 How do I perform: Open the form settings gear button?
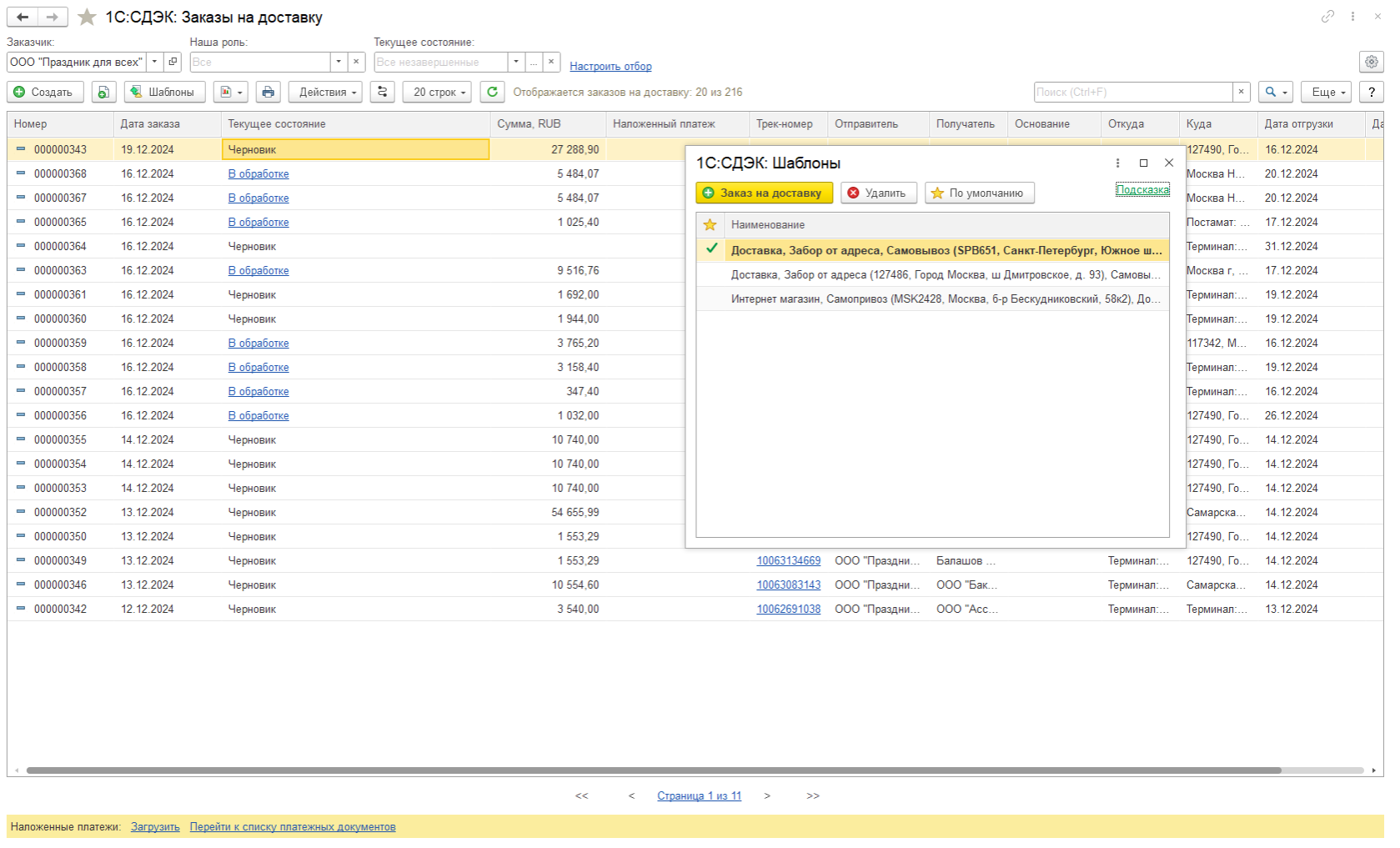tap(1372, 62)
